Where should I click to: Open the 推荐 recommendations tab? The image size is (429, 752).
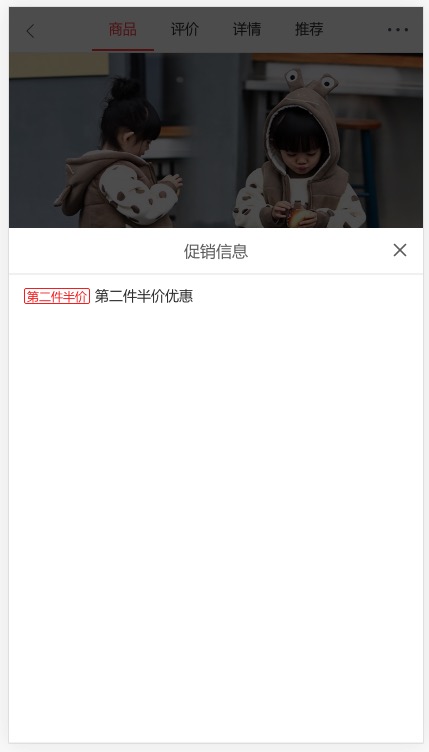[309, 30]
